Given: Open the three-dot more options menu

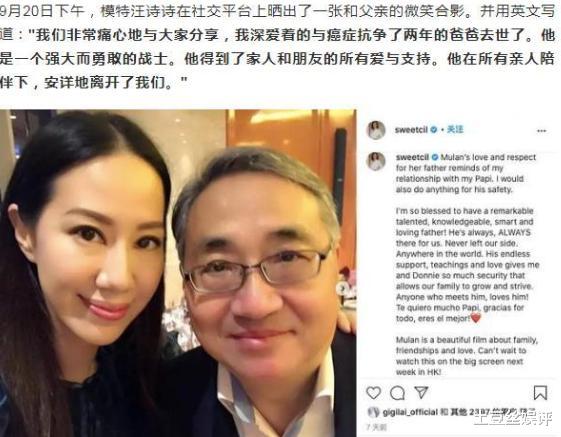Looking at the screenshot, I should [542, 131].
